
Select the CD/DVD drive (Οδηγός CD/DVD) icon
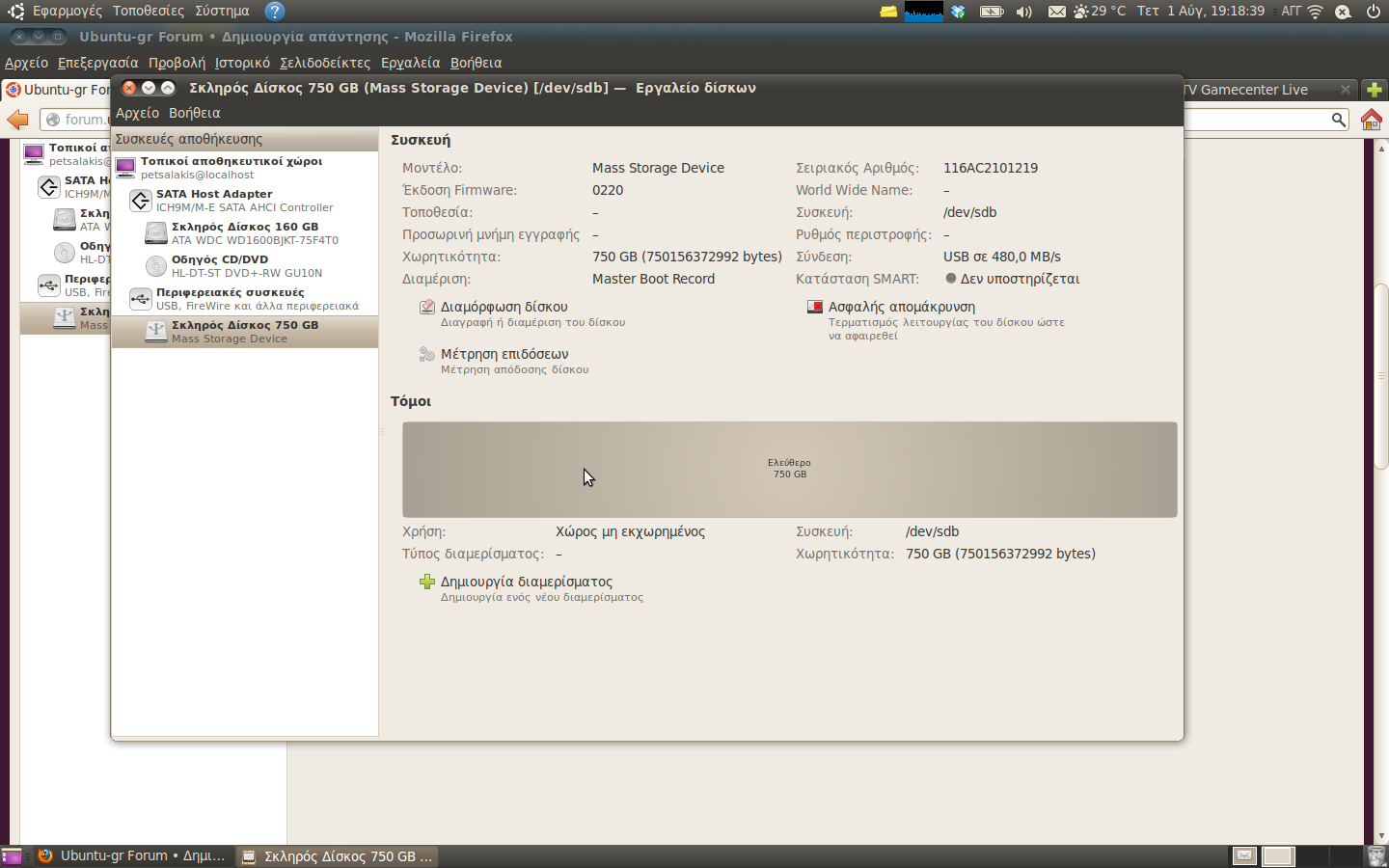point(156,266)
